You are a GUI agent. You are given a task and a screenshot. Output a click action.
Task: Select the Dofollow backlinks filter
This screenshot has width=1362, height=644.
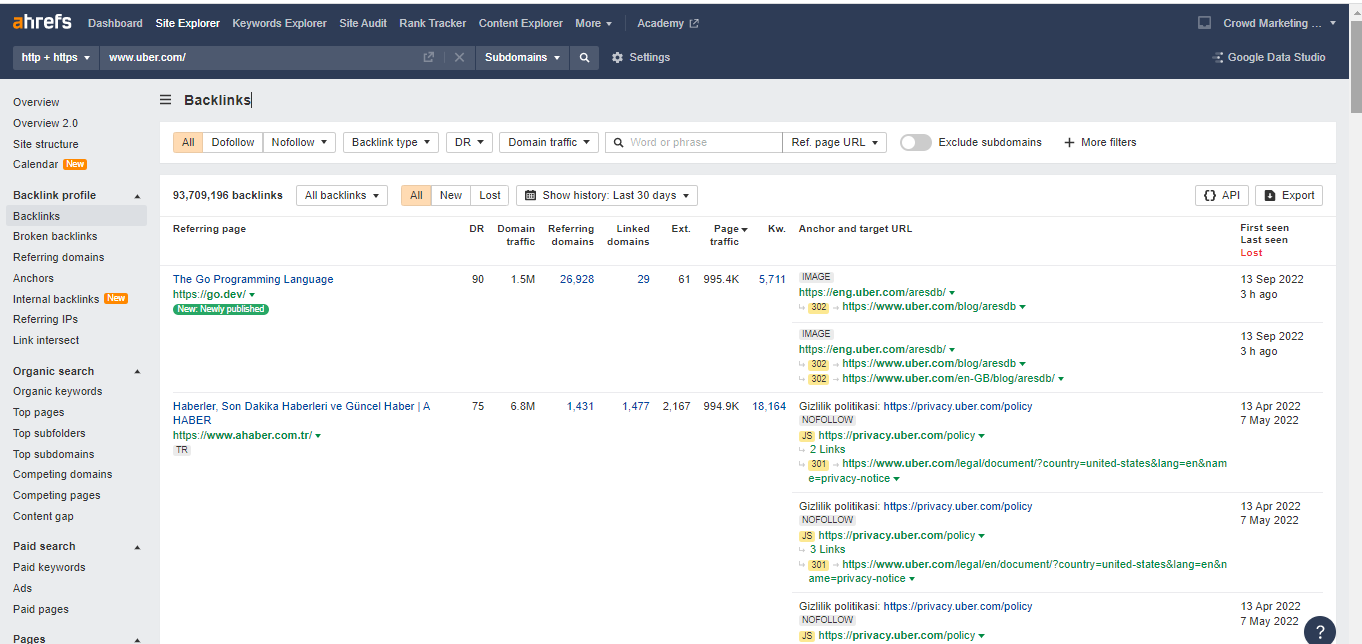click(232, 142)
